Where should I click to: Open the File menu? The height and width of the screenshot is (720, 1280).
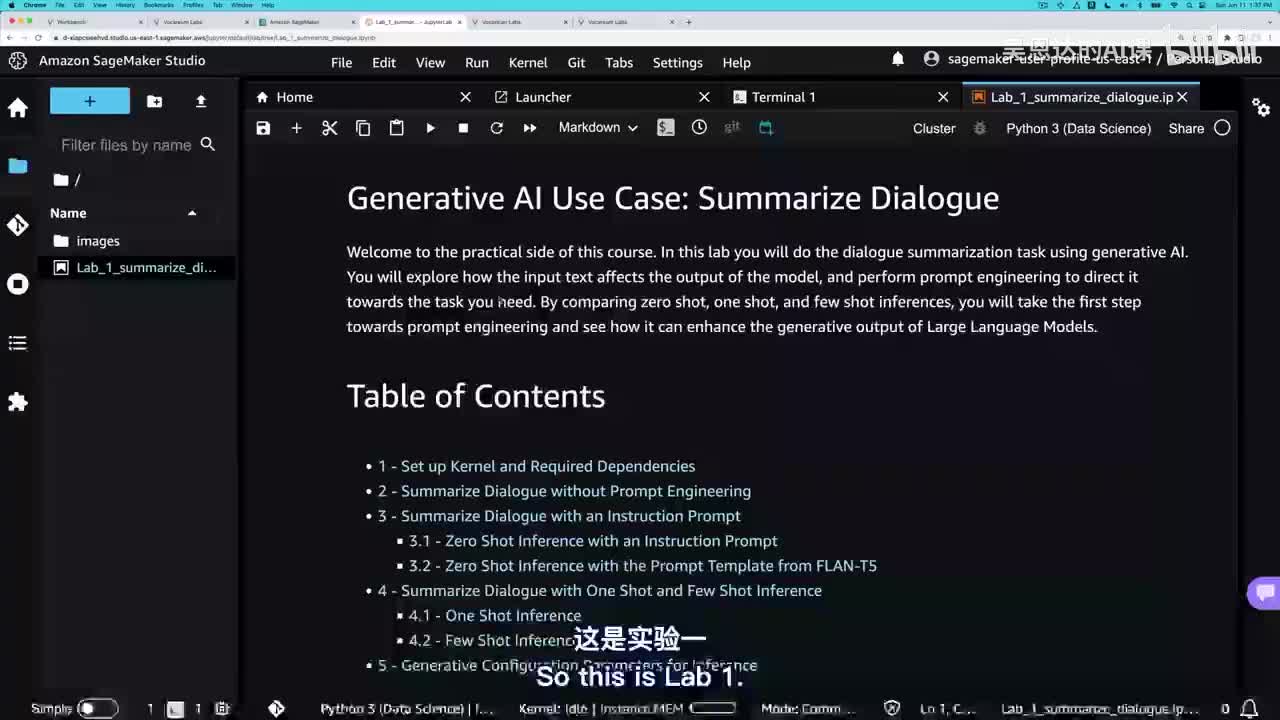[342, 62]
